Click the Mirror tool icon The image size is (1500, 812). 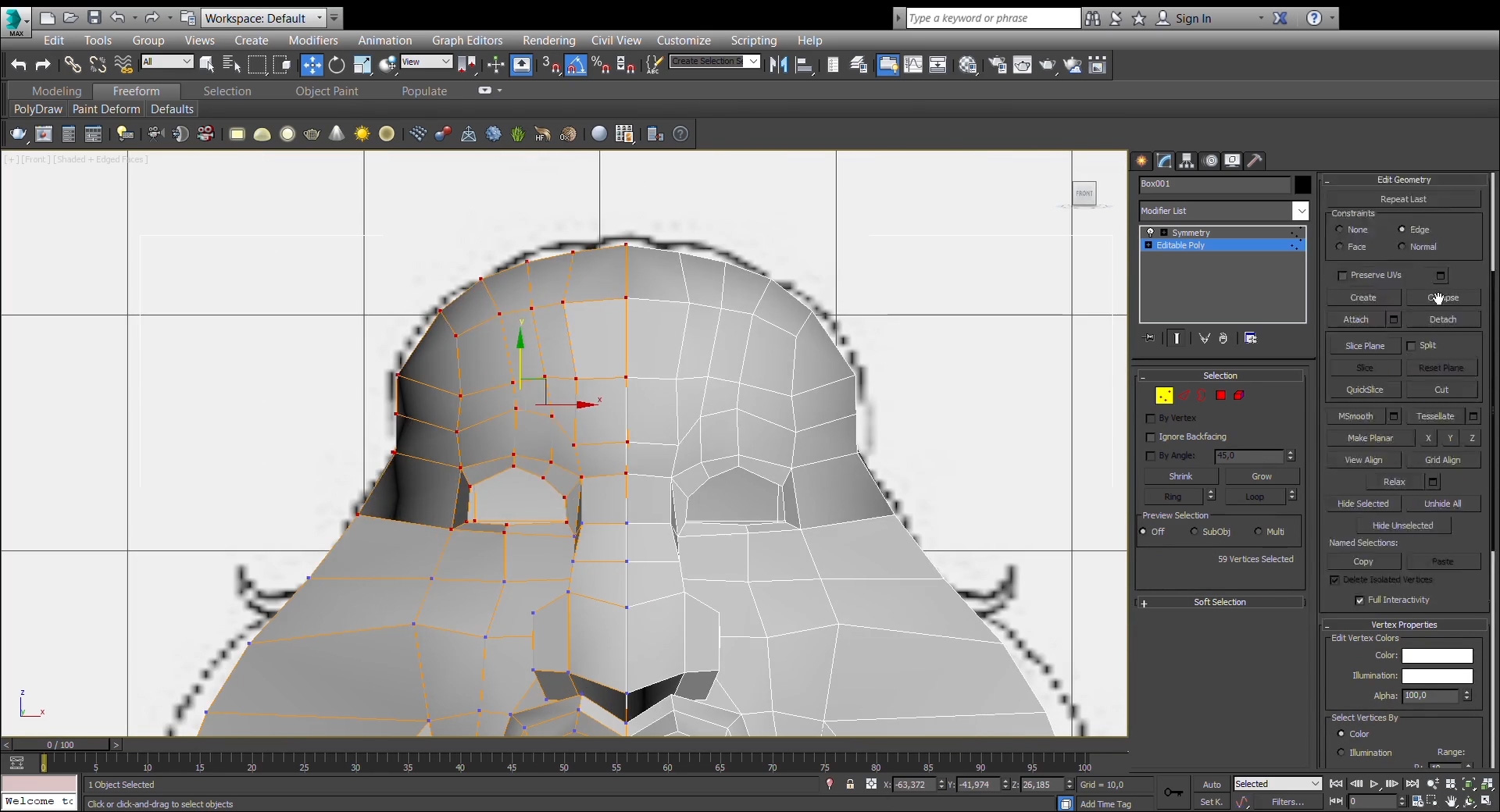[x=778, y=66]
